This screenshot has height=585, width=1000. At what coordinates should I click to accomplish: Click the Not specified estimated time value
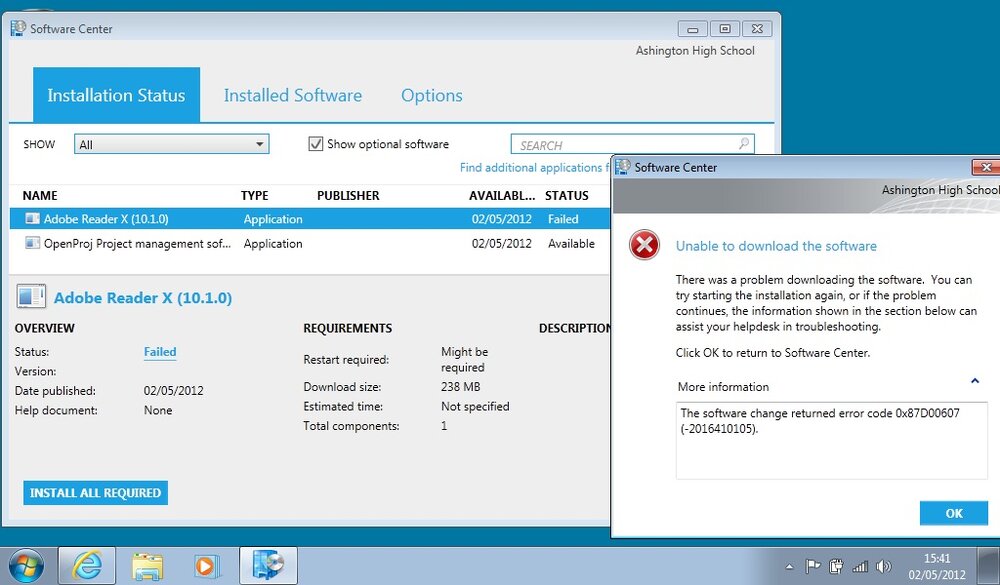click(475, 406)
